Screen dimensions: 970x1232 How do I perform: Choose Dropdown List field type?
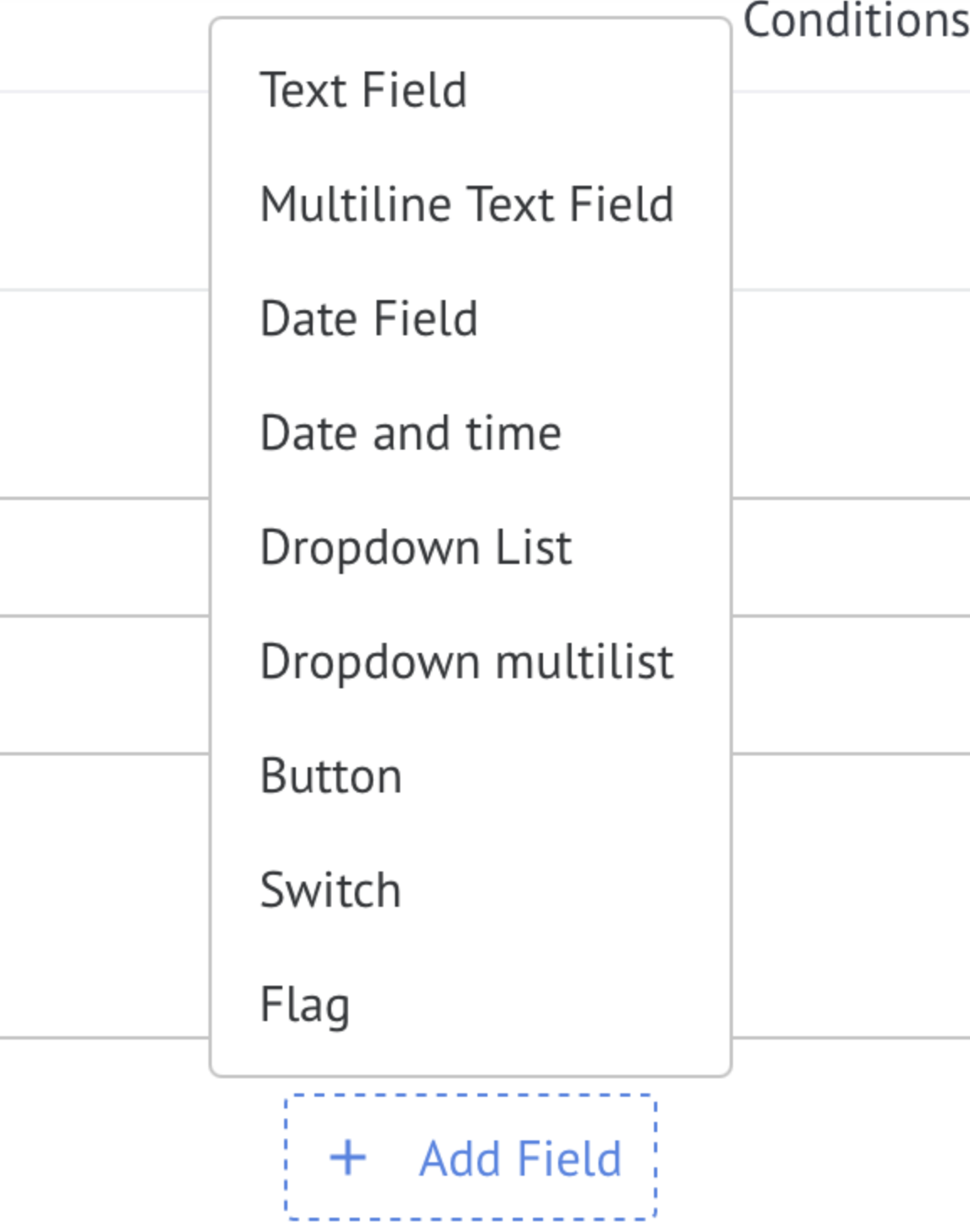[470, 547]
